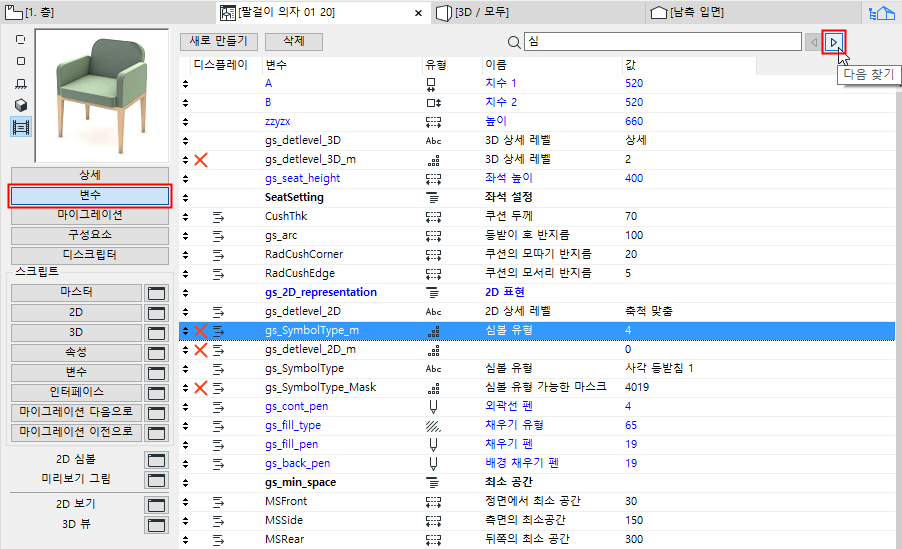Image resolution: width=902 pixels, height=549 pixels.
Task: Open the 구성요소 section button
Action: (90, 235)
